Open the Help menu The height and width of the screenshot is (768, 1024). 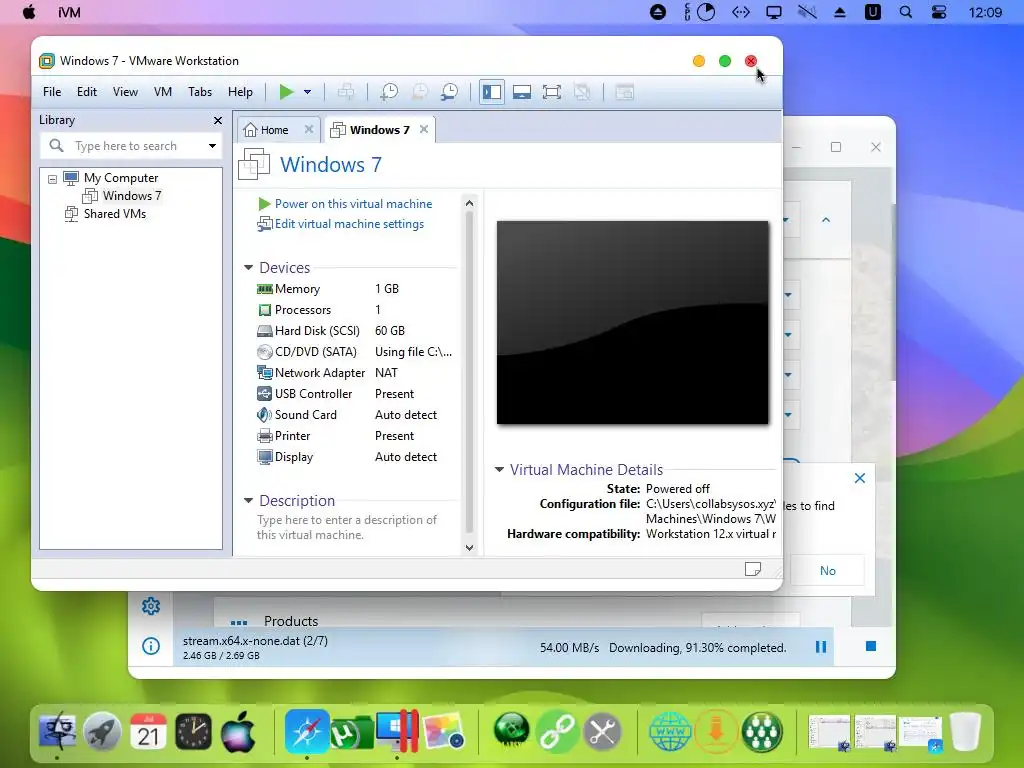click(240, 92)
